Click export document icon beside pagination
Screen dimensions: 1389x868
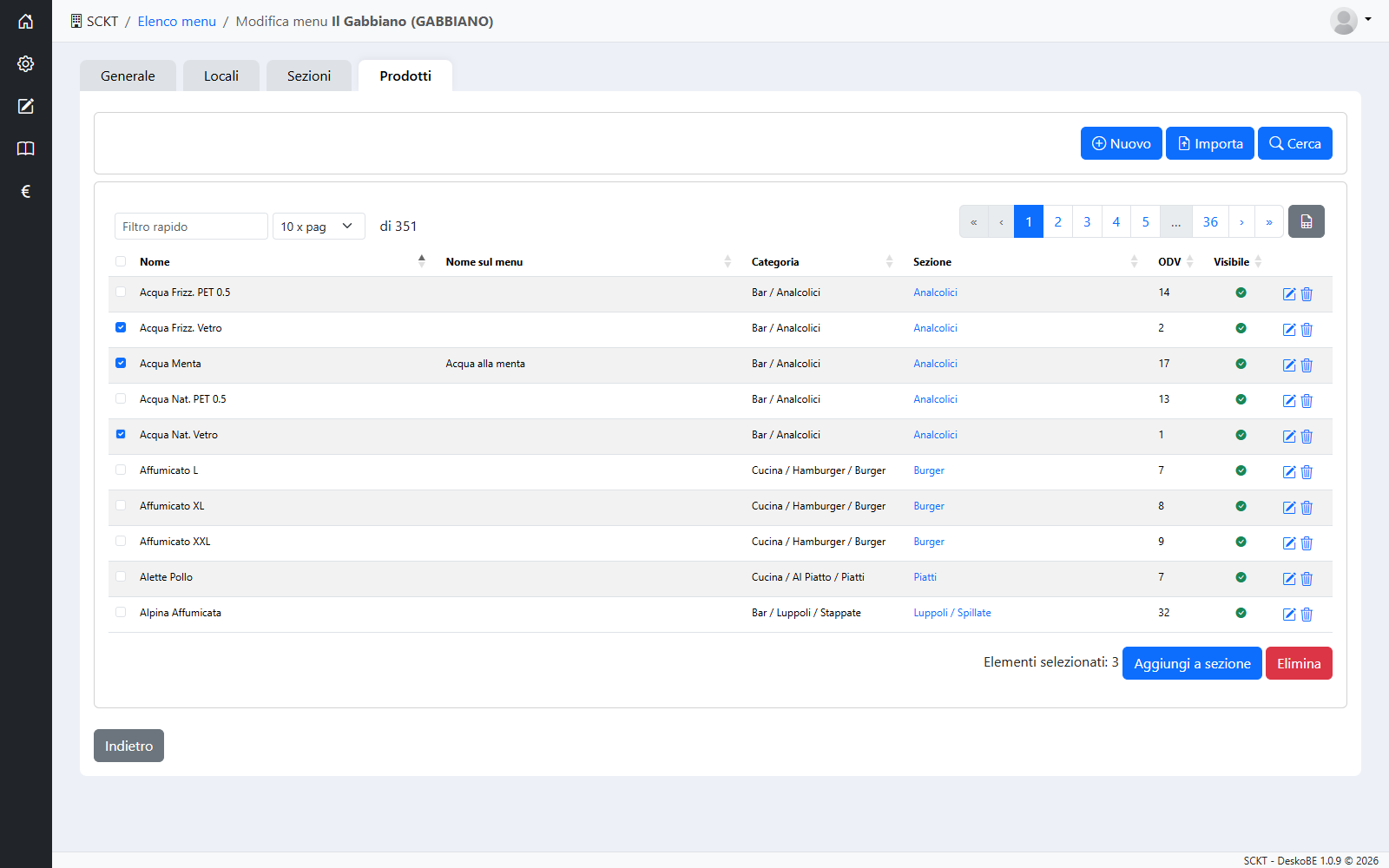click(1307, 221)
